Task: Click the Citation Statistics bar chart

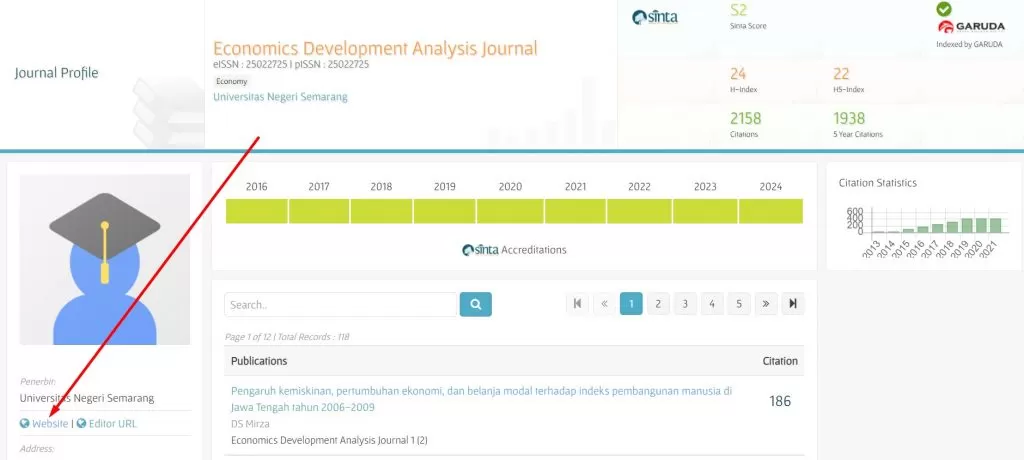Action: [x=924, y=225]
